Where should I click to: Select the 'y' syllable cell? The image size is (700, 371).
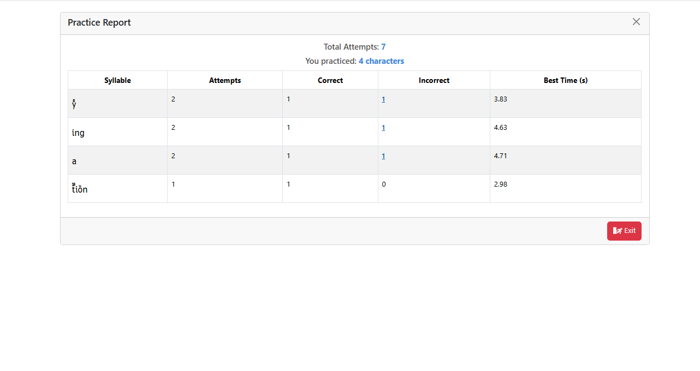click(x=118, y=104)
